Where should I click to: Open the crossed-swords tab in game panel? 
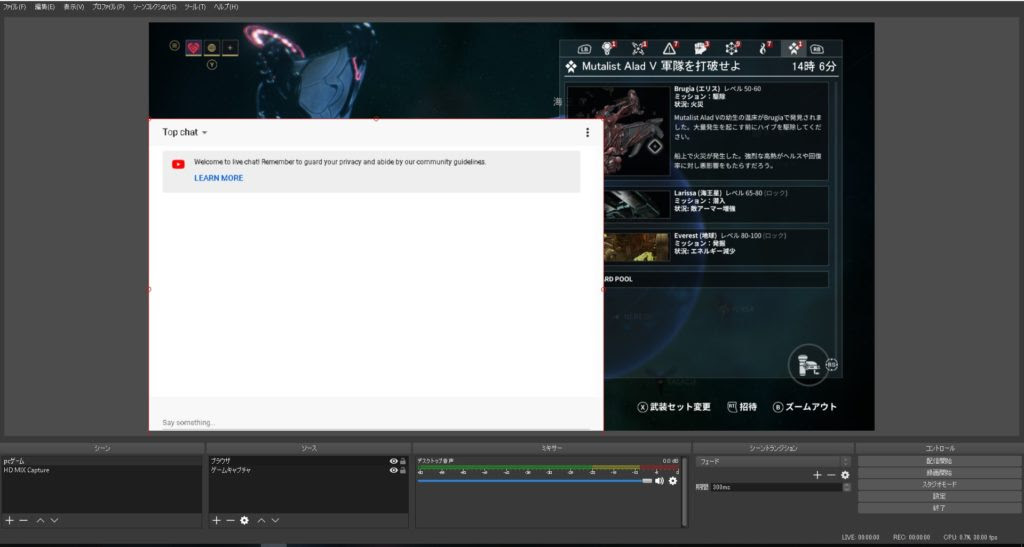click(x=639, y=48)
